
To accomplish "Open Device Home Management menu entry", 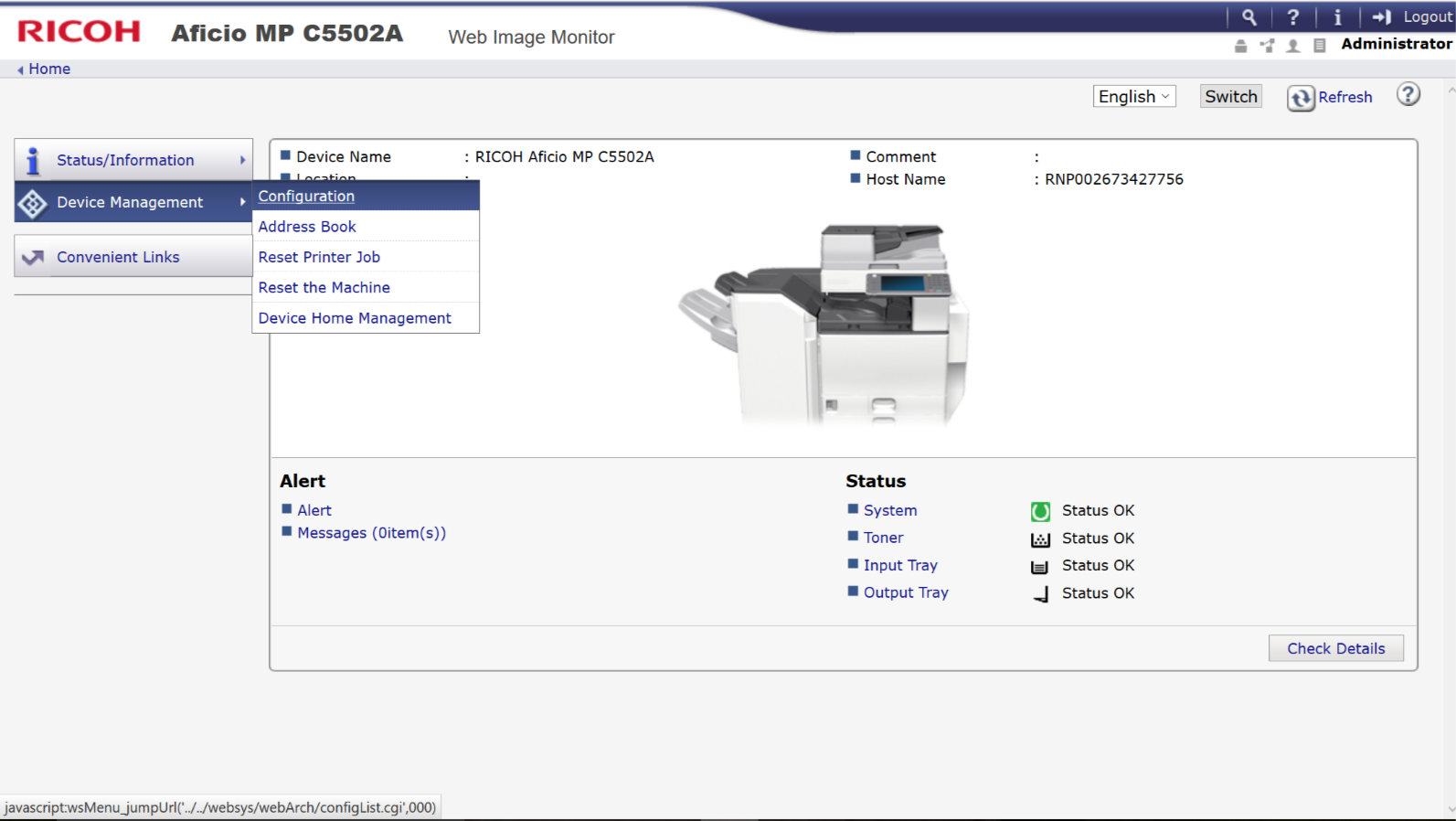I will 366,318.
